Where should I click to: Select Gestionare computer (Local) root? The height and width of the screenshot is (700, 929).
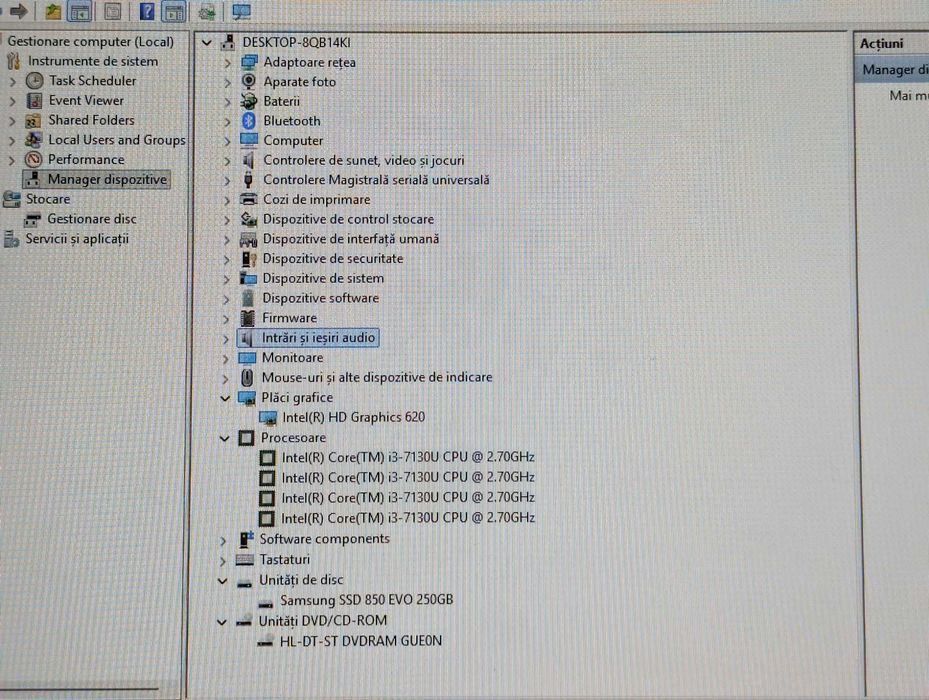click(x=91, y=41)
